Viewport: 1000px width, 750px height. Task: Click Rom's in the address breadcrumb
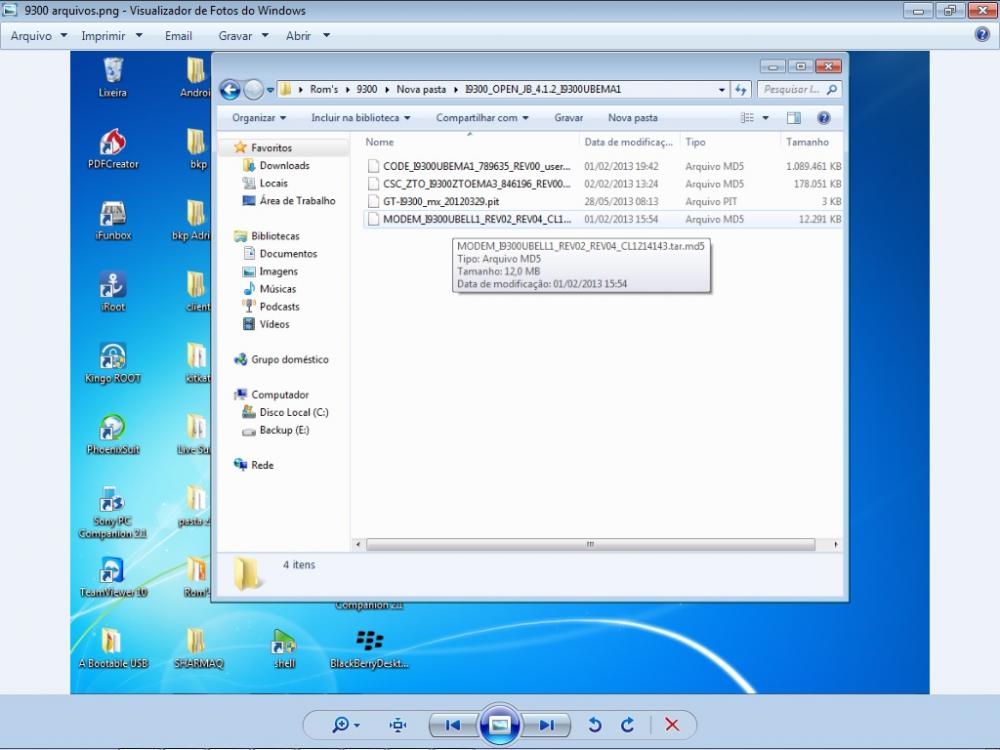(x=324, y=89)
